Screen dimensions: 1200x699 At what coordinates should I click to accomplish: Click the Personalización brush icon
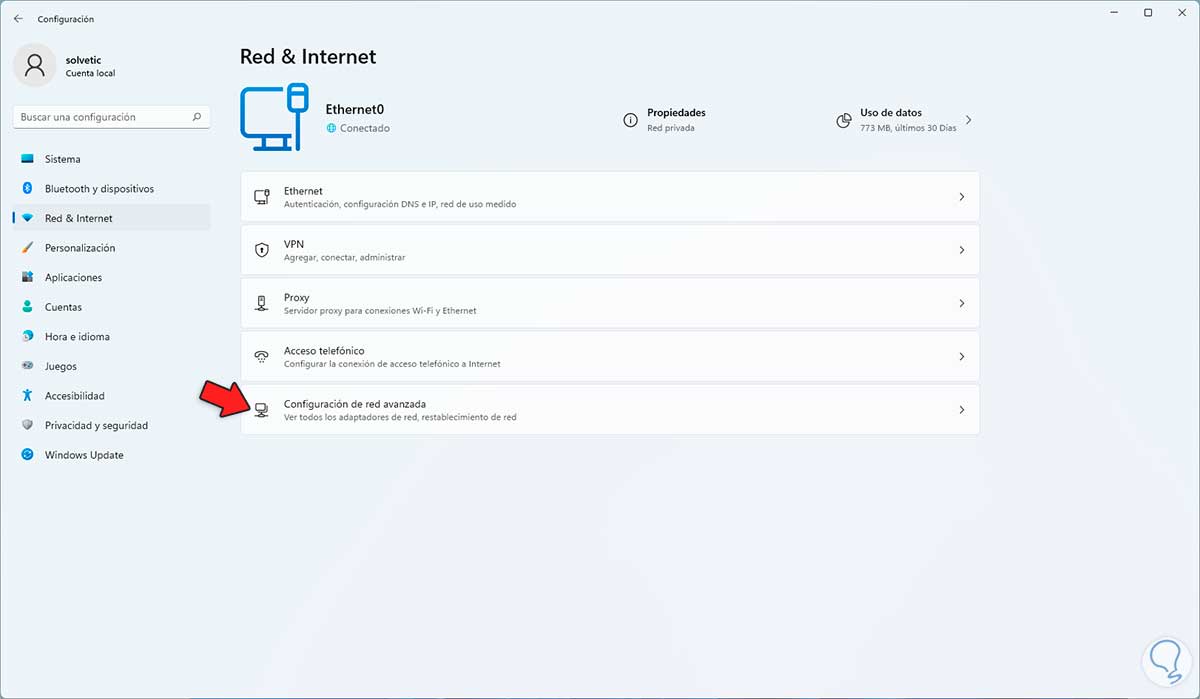pos(27,248)
